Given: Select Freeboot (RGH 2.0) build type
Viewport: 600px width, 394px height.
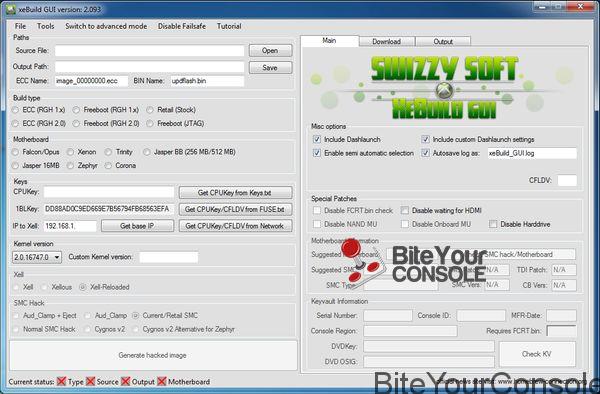Looking at the screenshot, I should coord(106,123).
